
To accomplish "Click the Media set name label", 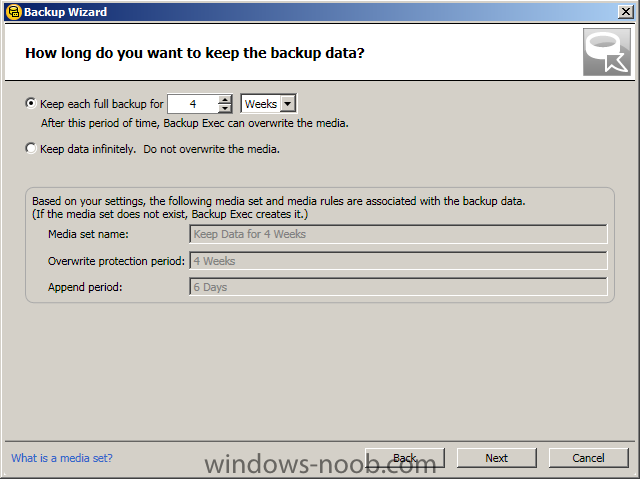I will [x=88, y=234].
